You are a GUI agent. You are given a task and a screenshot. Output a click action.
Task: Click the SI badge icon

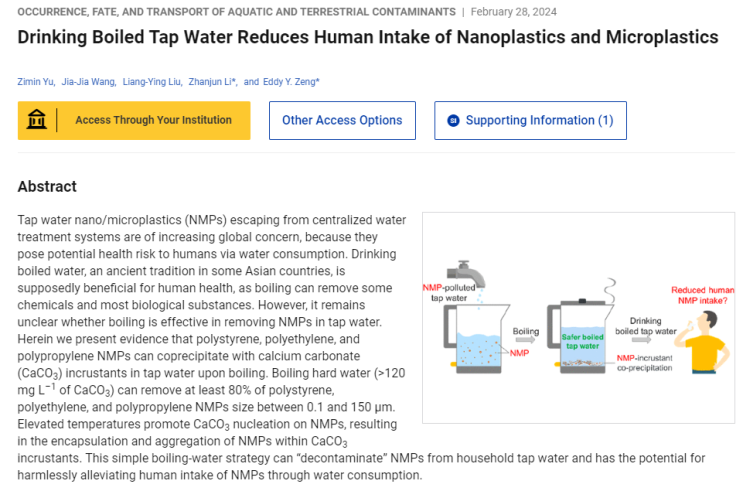pyautogui.click(x=453, y=120)
